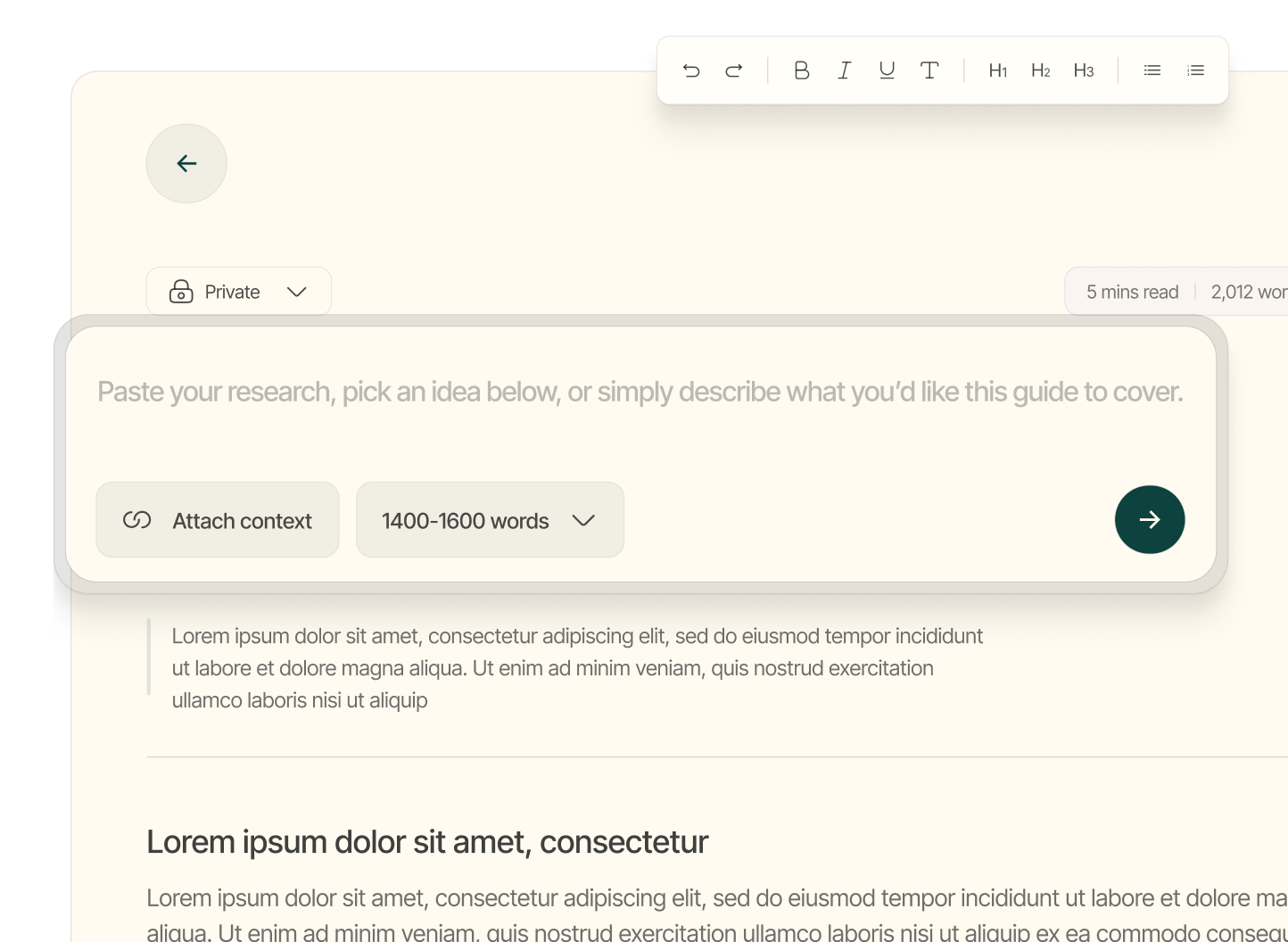Image resolution: width=1288 pixels, height=942 pixels.
Task: Submit the guide prompt with the arrow button
Action: click(x=1150, y=519)
